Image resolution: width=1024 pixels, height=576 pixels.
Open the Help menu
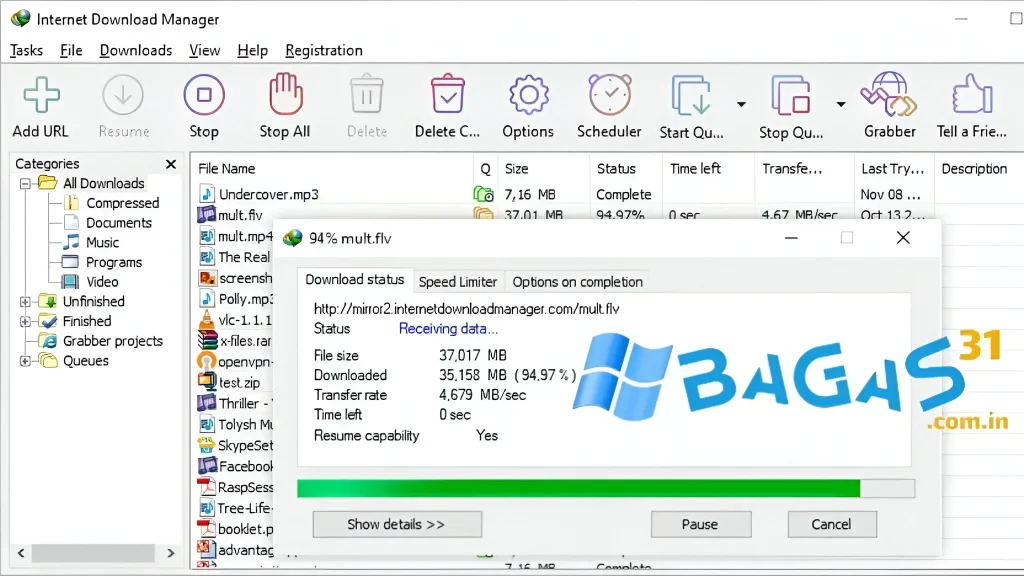coord(253,50)
